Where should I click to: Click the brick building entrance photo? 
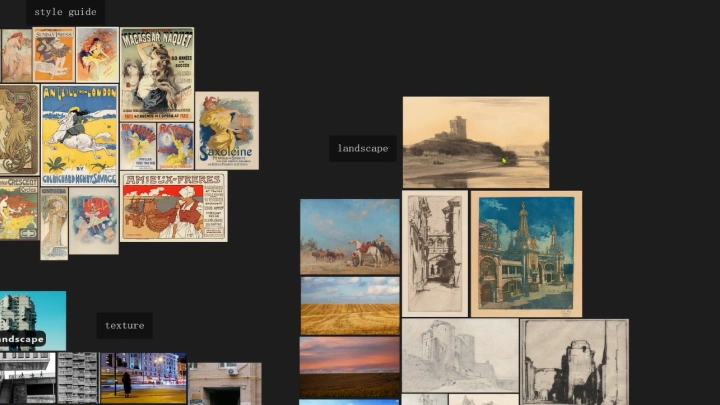pos(225,384)
